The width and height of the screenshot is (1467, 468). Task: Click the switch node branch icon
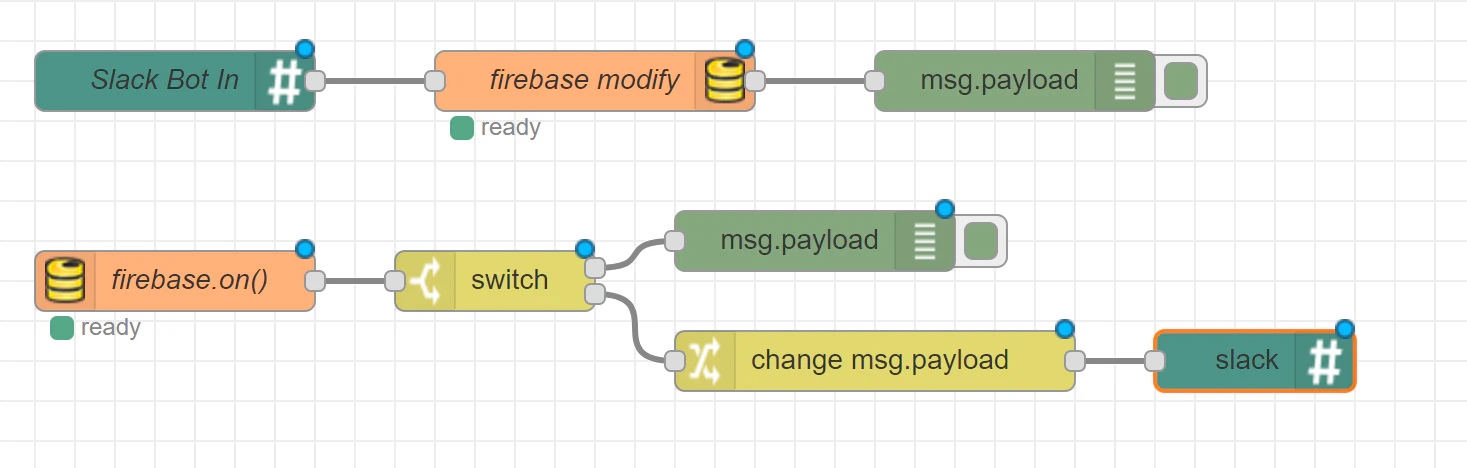point(425,281)
